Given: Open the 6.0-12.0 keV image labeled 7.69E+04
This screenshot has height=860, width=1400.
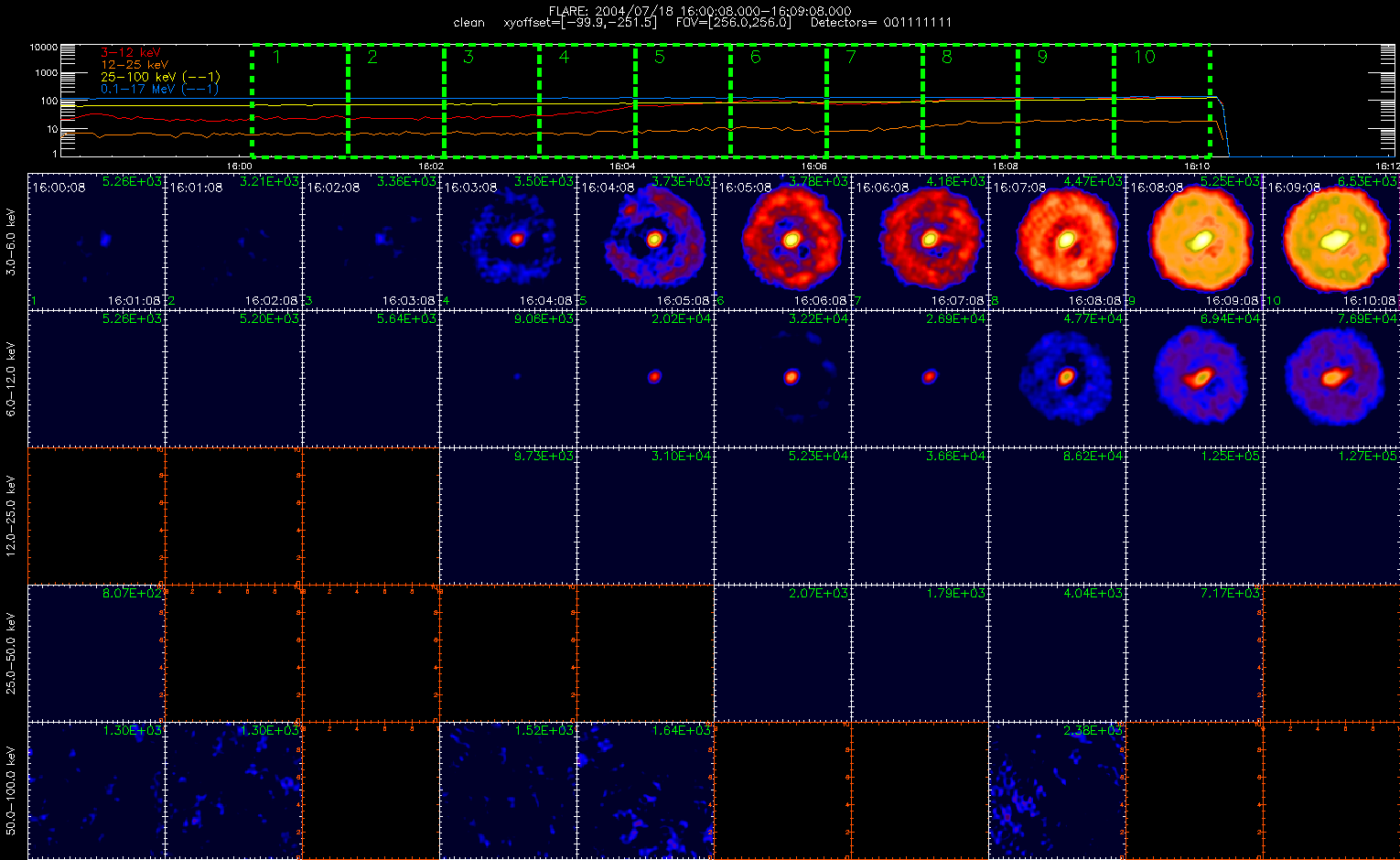Looking at the screenshot, I should [x=1331, y=379].
